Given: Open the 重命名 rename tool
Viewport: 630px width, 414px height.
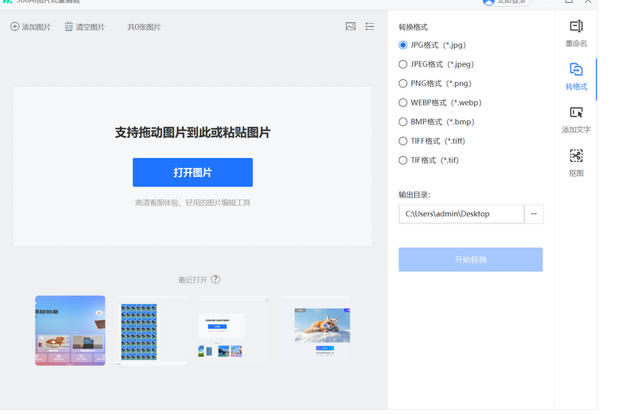Looking at the screenshot, I should (x=576, y=33).
